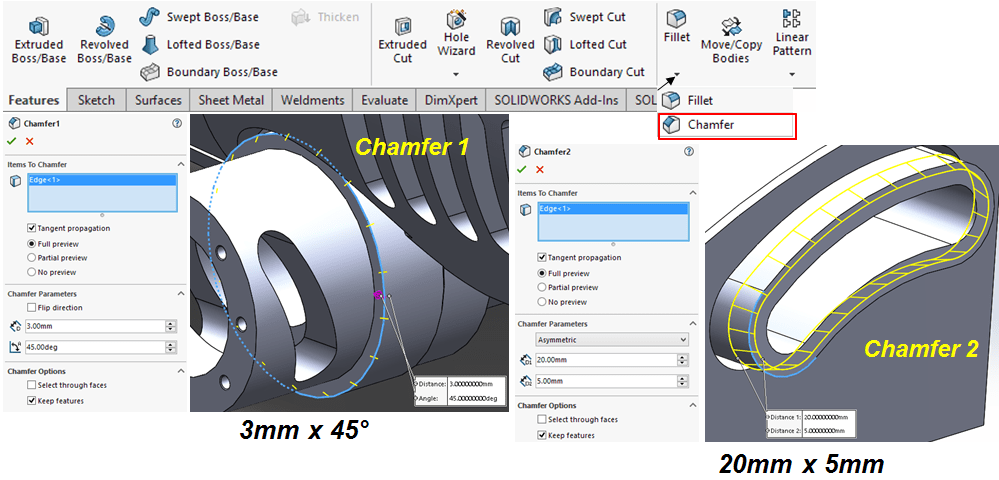Image resolution: width=999 pixels, height=480 pixels.
Task: Cancel Chamfer2 with the red X
Action: click(x=540, y=170)
